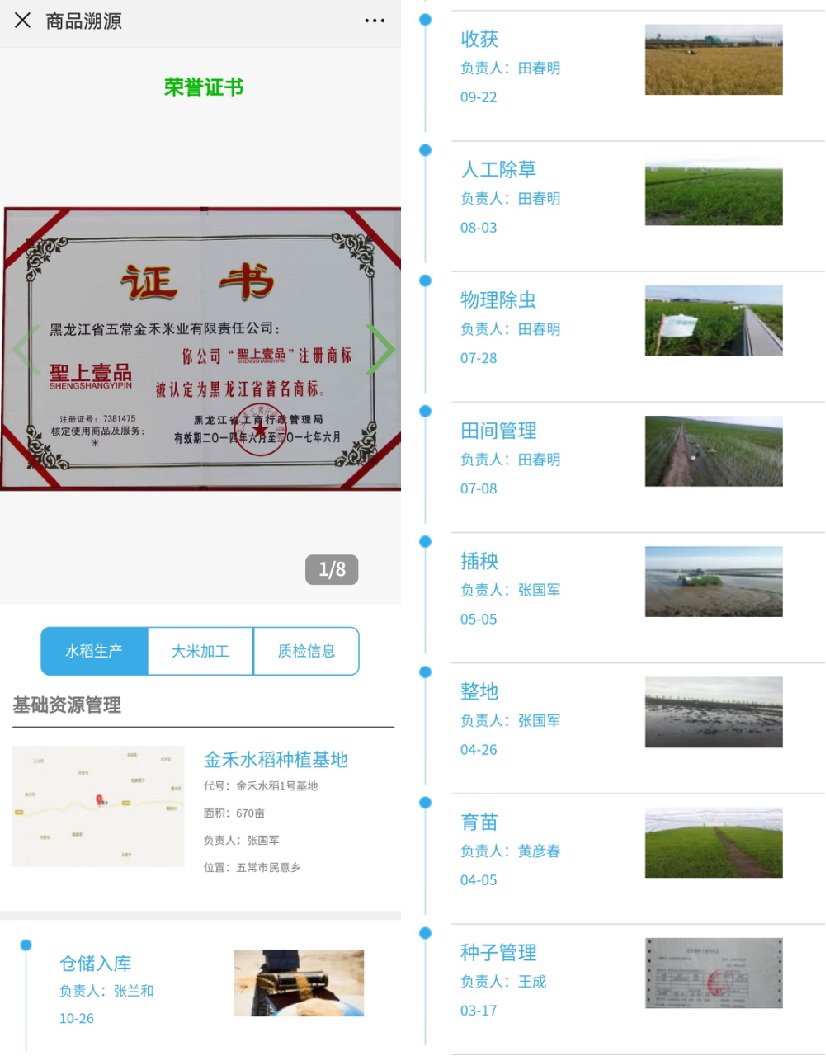The height and width of the screenshot is (1057, 826).
Task: Open the three-dot more options menu
Action: 374,21
